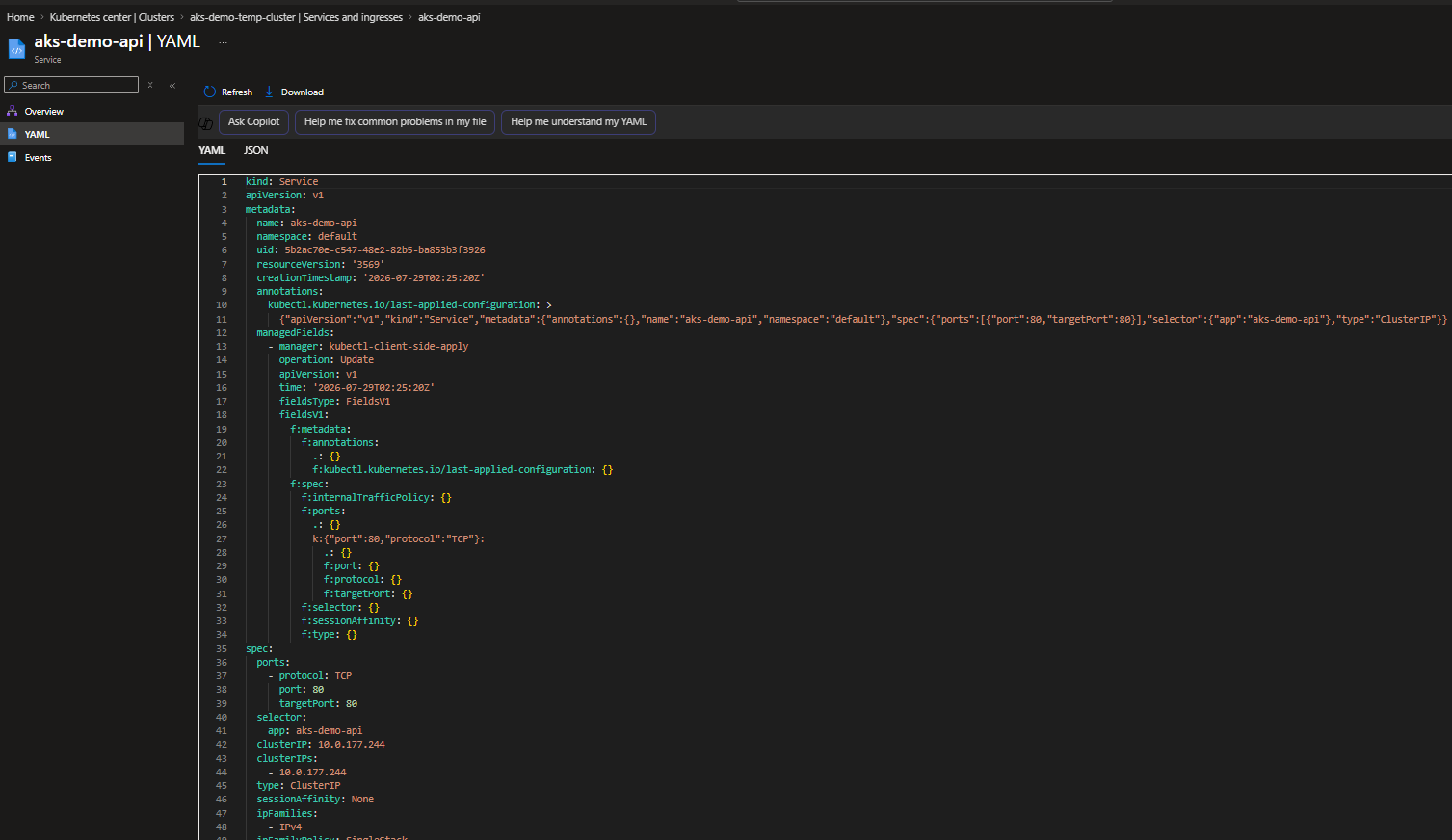Viewport: 1452px width, 840px height.
Task: Click the aks-demo-api breadcrumb
Action: pyautogui.click(x=449, y=17)
